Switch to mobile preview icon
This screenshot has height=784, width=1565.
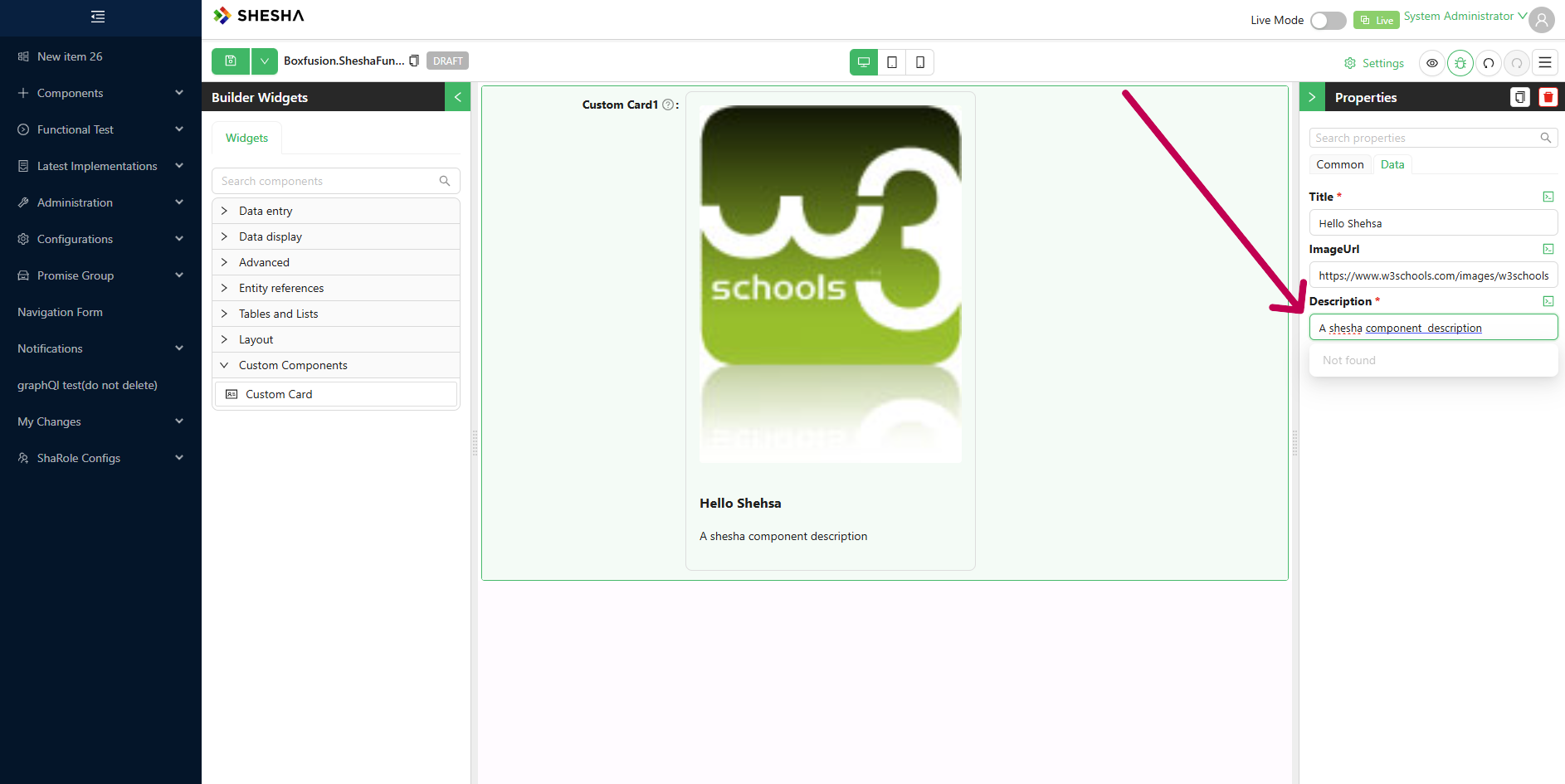click(920, 62)
